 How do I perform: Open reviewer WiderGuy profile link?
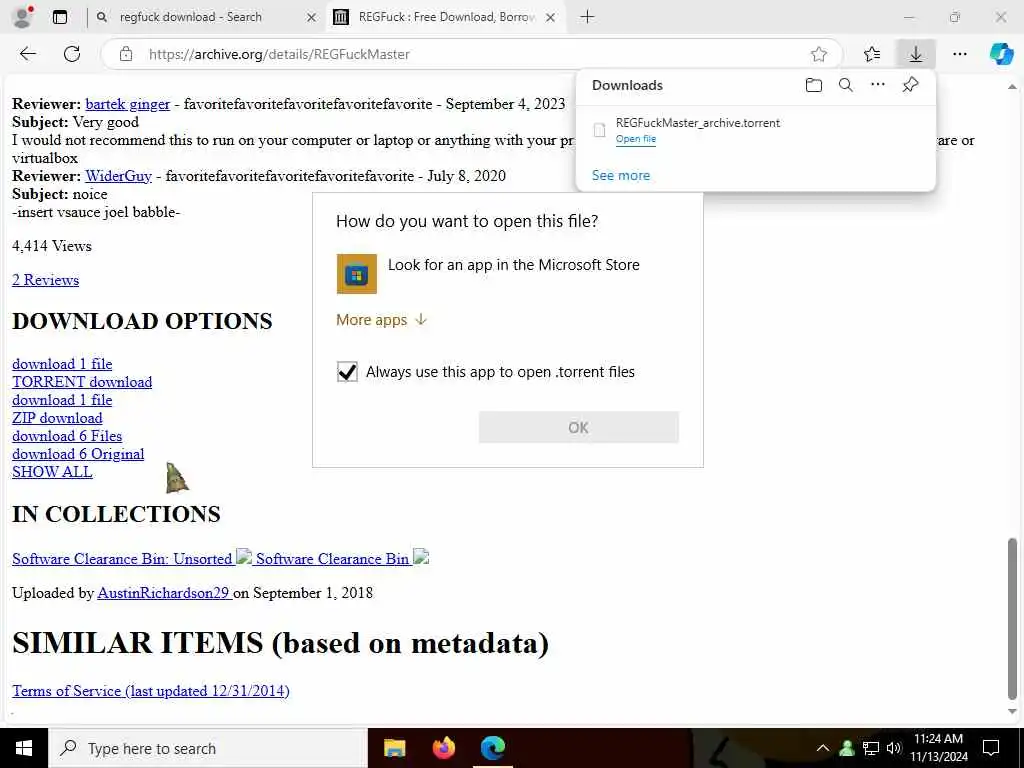[x=118, y=176]
